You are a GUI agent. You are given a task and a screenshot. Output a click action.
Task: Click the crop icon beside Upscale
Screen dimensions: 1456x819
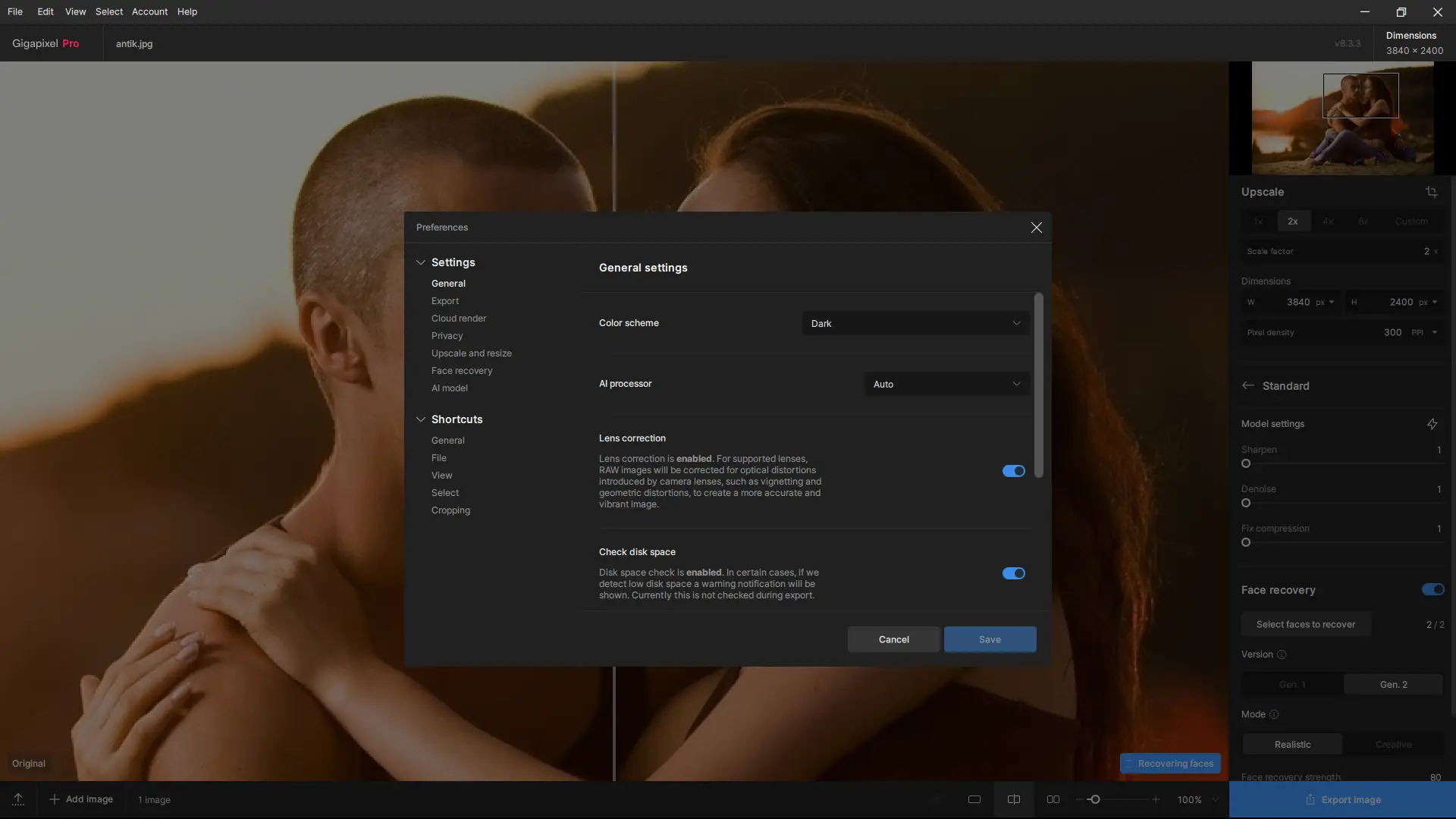click(1431, 192)
